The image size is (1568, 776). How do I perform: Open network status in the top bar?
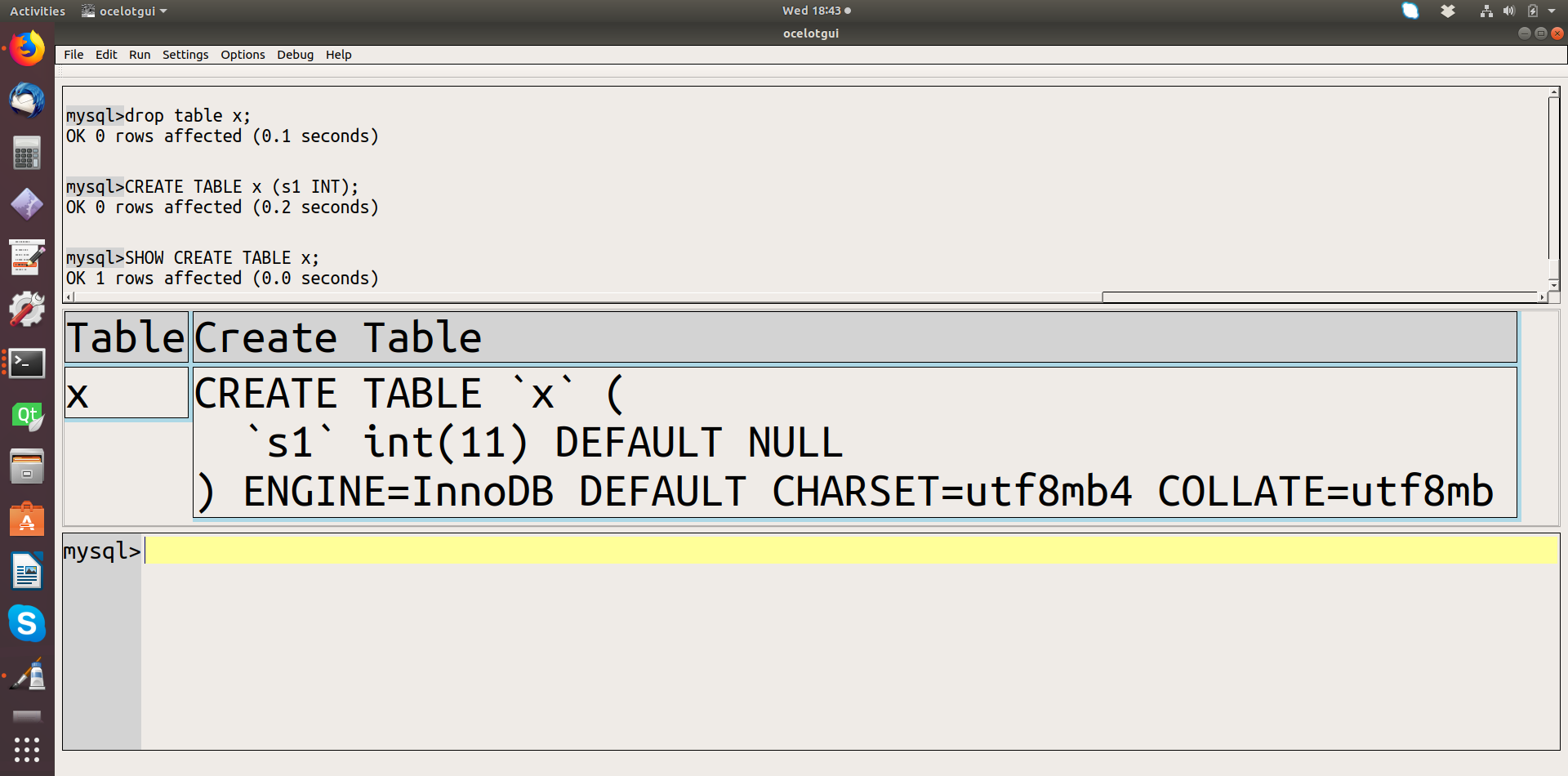tap(1486, 11)
